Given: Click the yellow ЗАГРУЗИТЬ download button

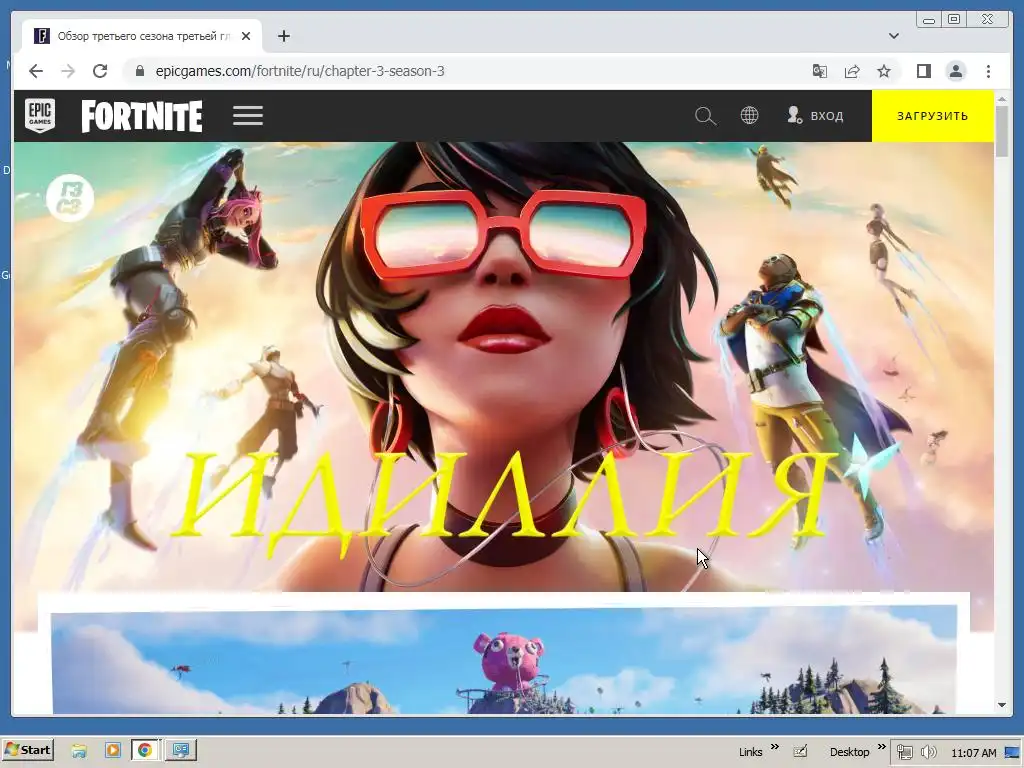Looking at the screenshot, I should (933, 116).
